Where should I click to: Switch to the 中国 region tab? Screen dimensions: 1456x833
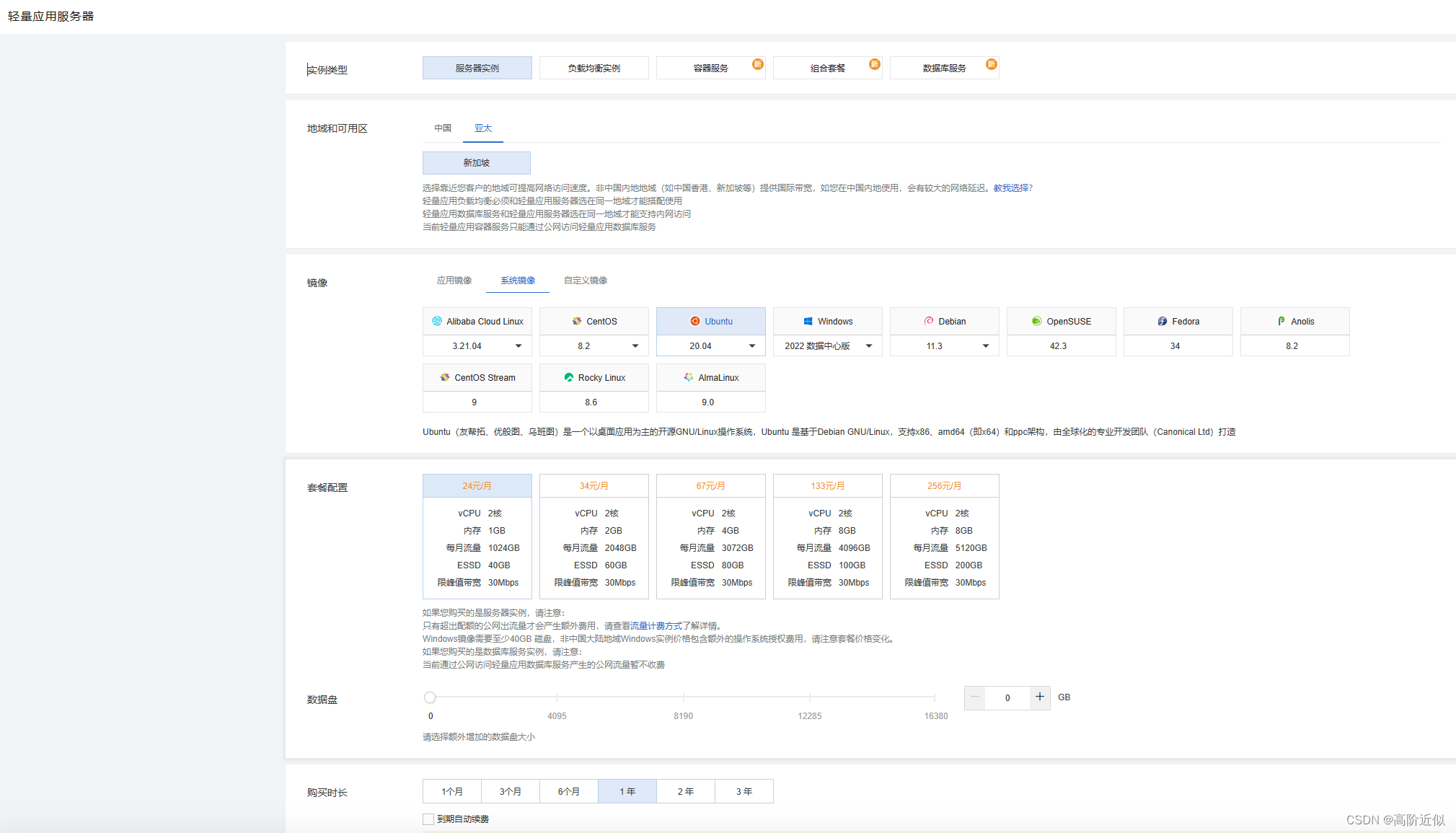pos(443,128)
